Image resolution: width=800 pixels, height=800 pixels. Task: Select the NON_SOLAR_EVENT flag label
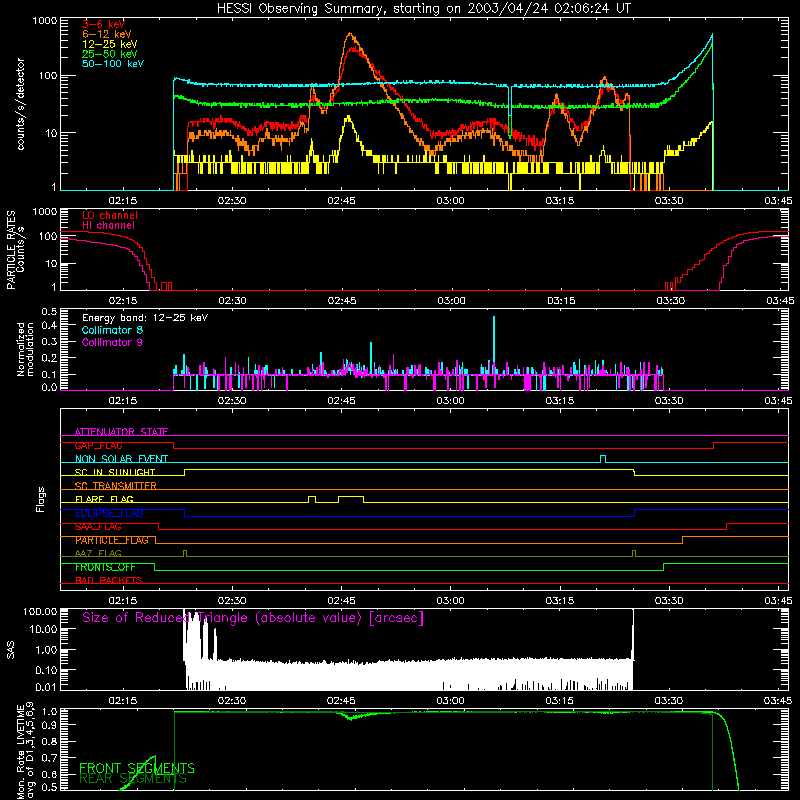click(x=121, y=459)
